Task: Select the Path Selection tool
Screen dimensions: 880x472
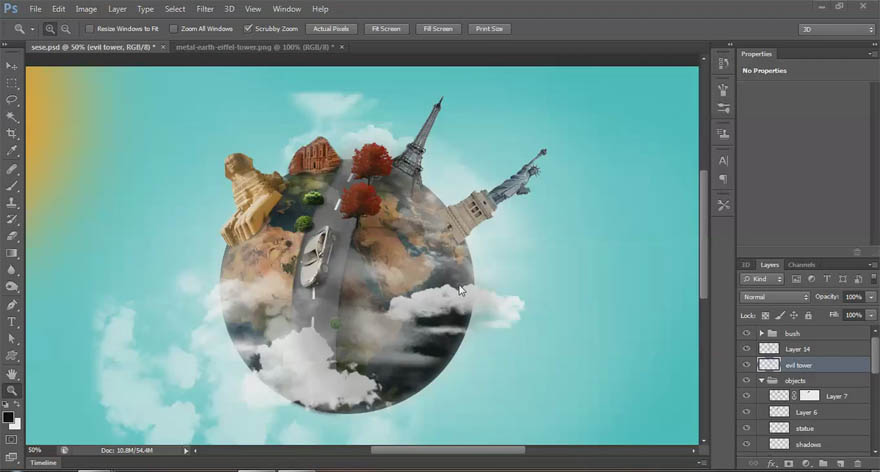Action: 11,338
